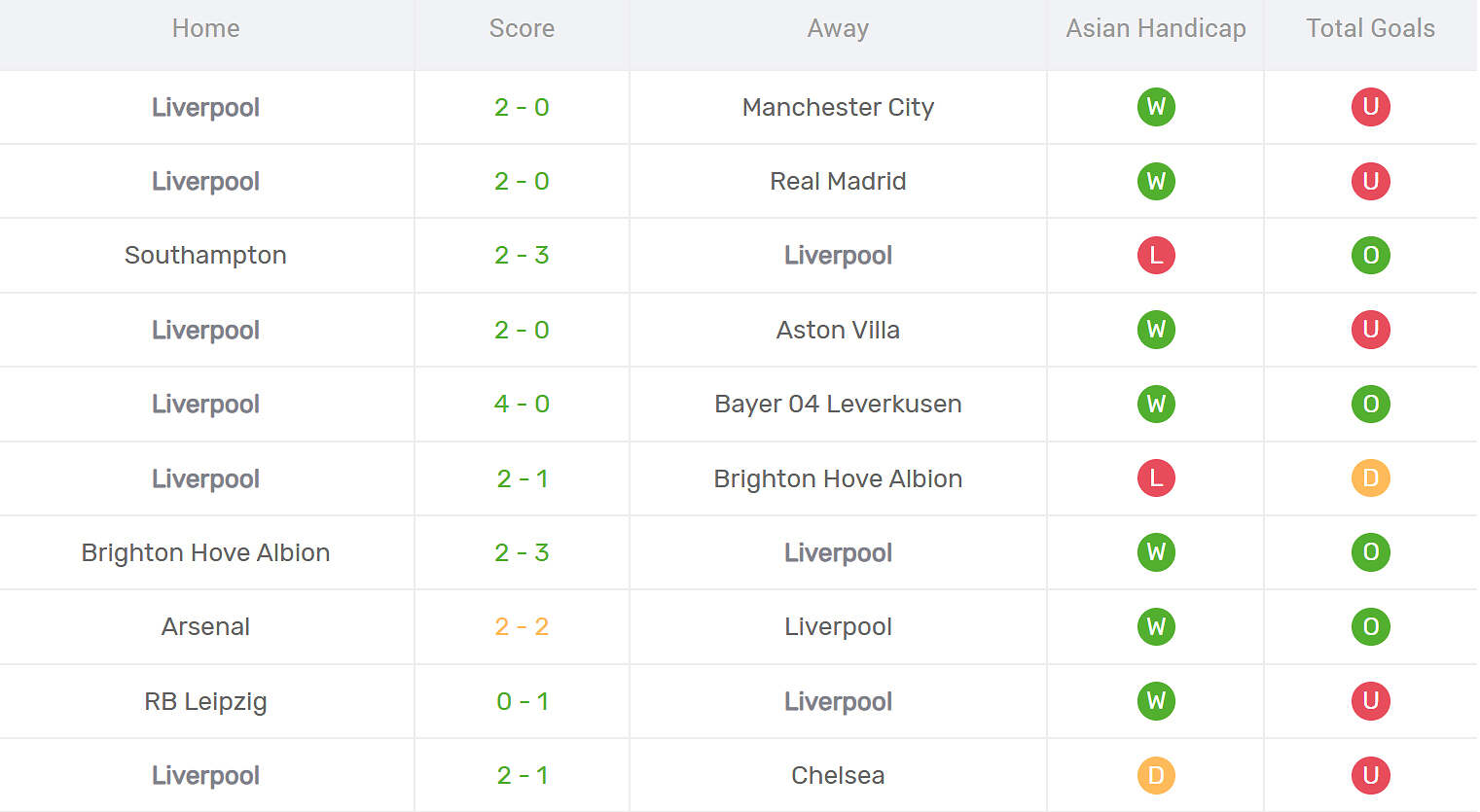The width and height of the screenshot is (1480, 812).
Task: Click the Total Goals O badge for Bayer 04 Leverkusen match
Action: pyautogui.click(x=1370, y=404)
